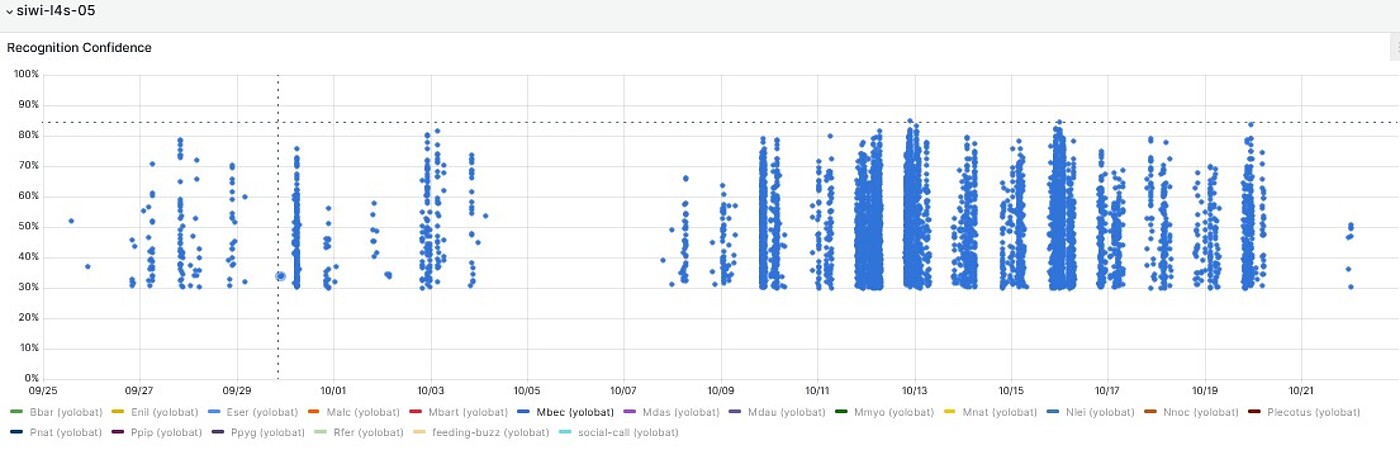Open the Recognition Confidence panel title menu
1400x450 pixels.
coord(79,47)
